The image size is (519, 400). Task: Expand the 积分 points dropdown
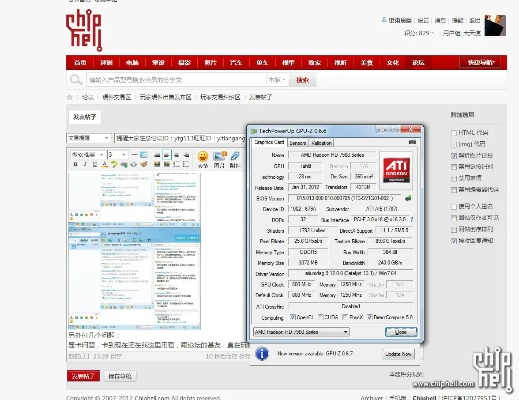click(419, 33)
